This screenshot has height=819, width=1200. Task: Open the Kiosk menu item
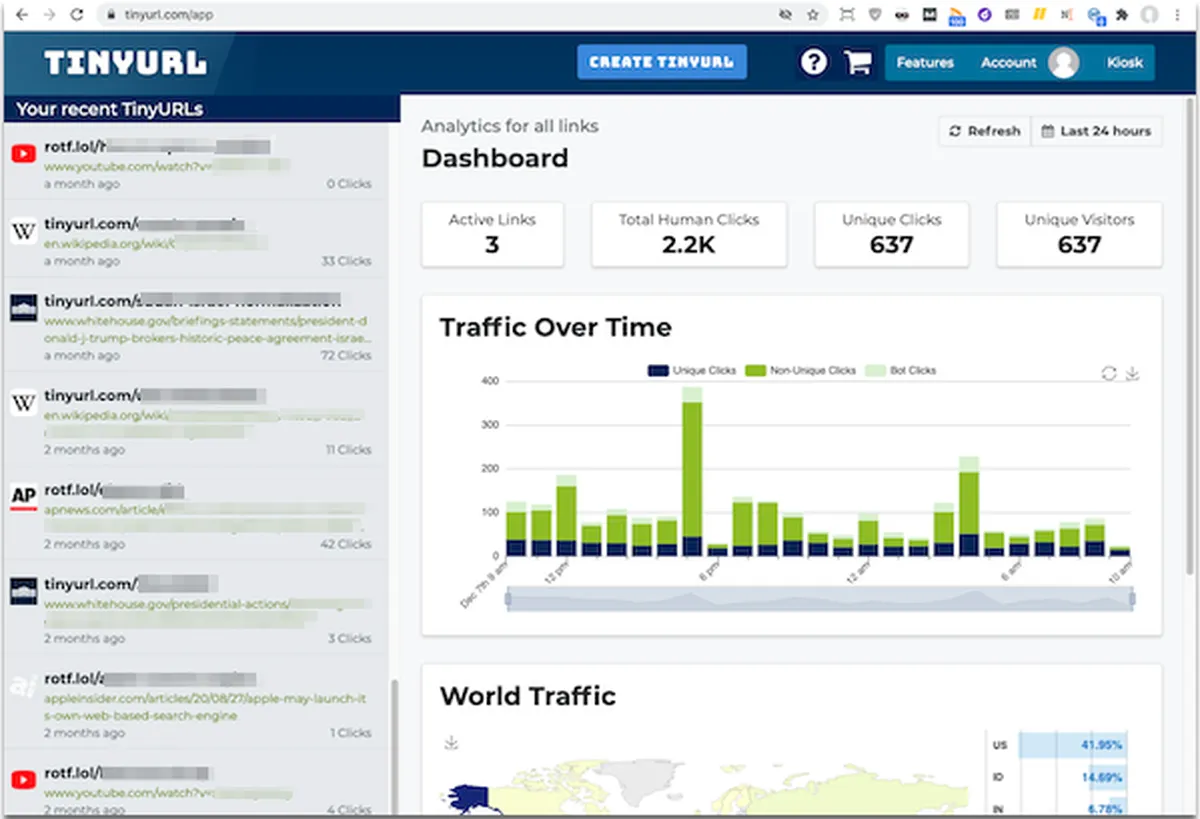tap(1125, 62)
